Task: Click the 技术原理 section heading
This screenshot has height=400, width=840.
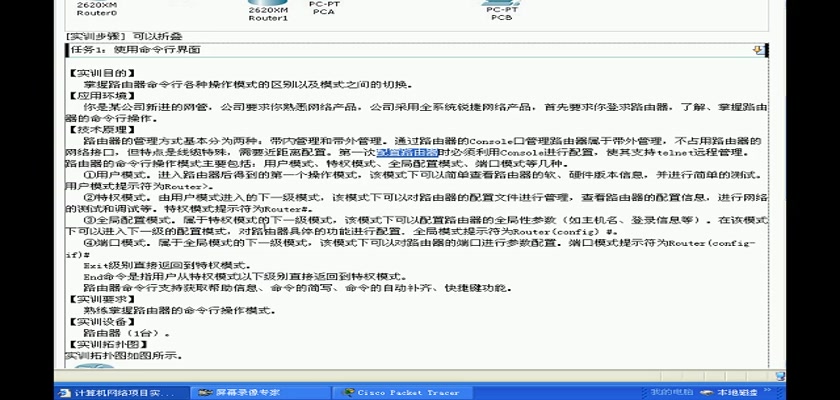Action: (97, 129)
